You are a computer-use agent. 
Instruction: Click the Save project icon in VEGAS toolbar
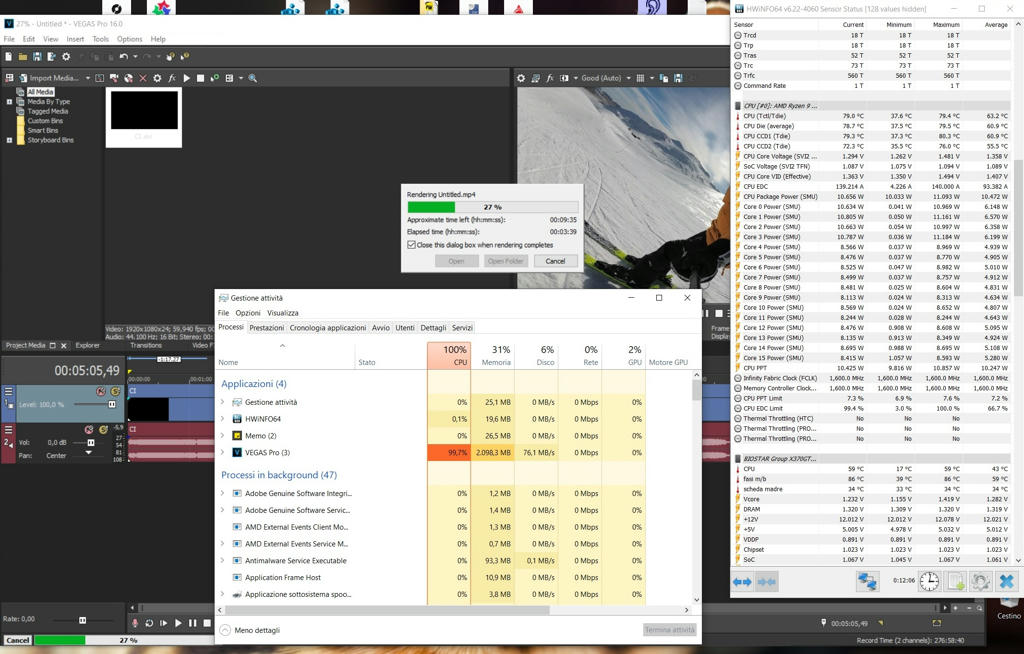[37, 57]
